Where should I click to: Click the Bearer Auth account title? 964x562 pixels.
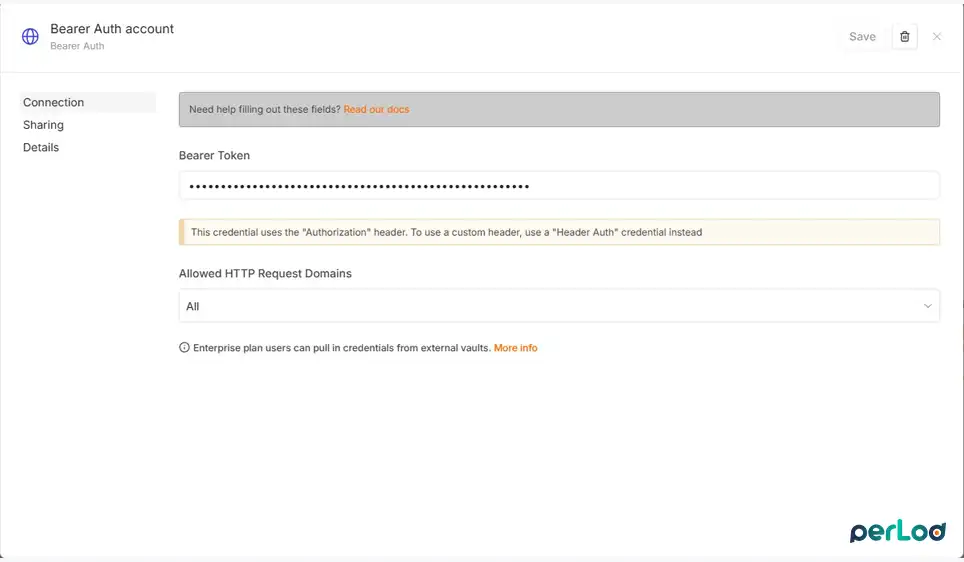coord(112,29)
